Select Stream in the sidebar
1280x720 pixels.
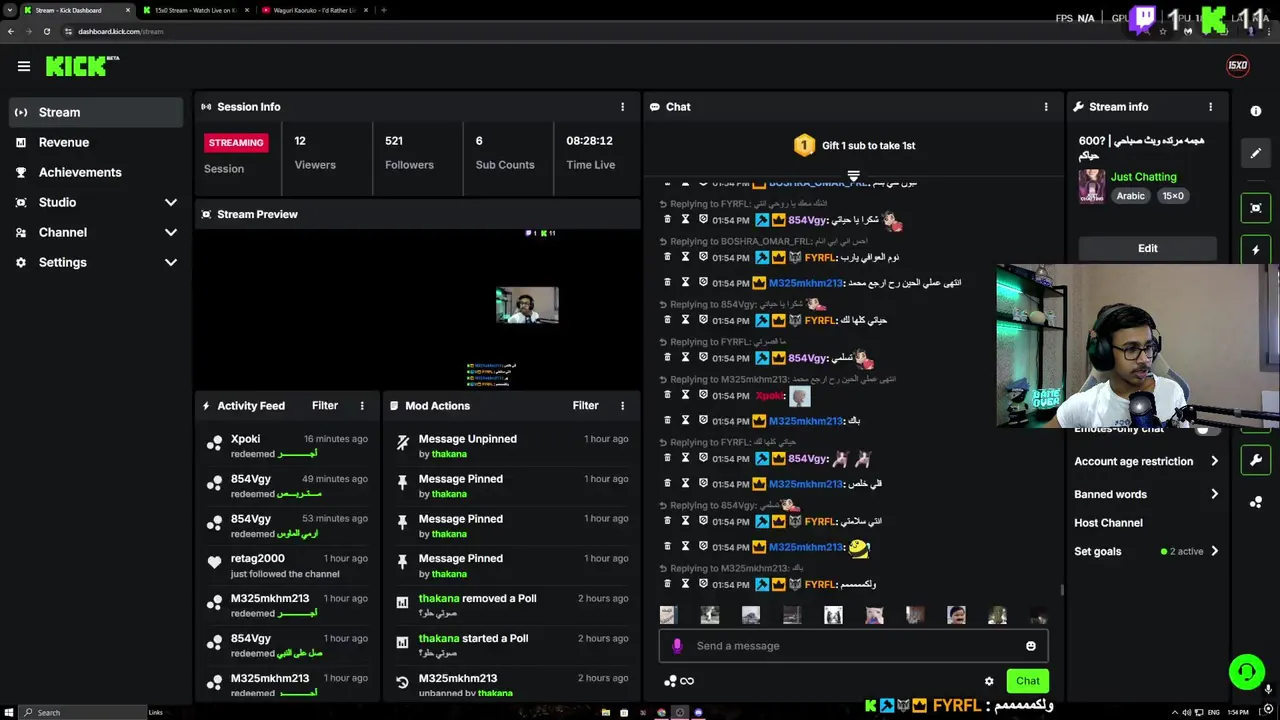pyautogui.click(x=96, y=112)
